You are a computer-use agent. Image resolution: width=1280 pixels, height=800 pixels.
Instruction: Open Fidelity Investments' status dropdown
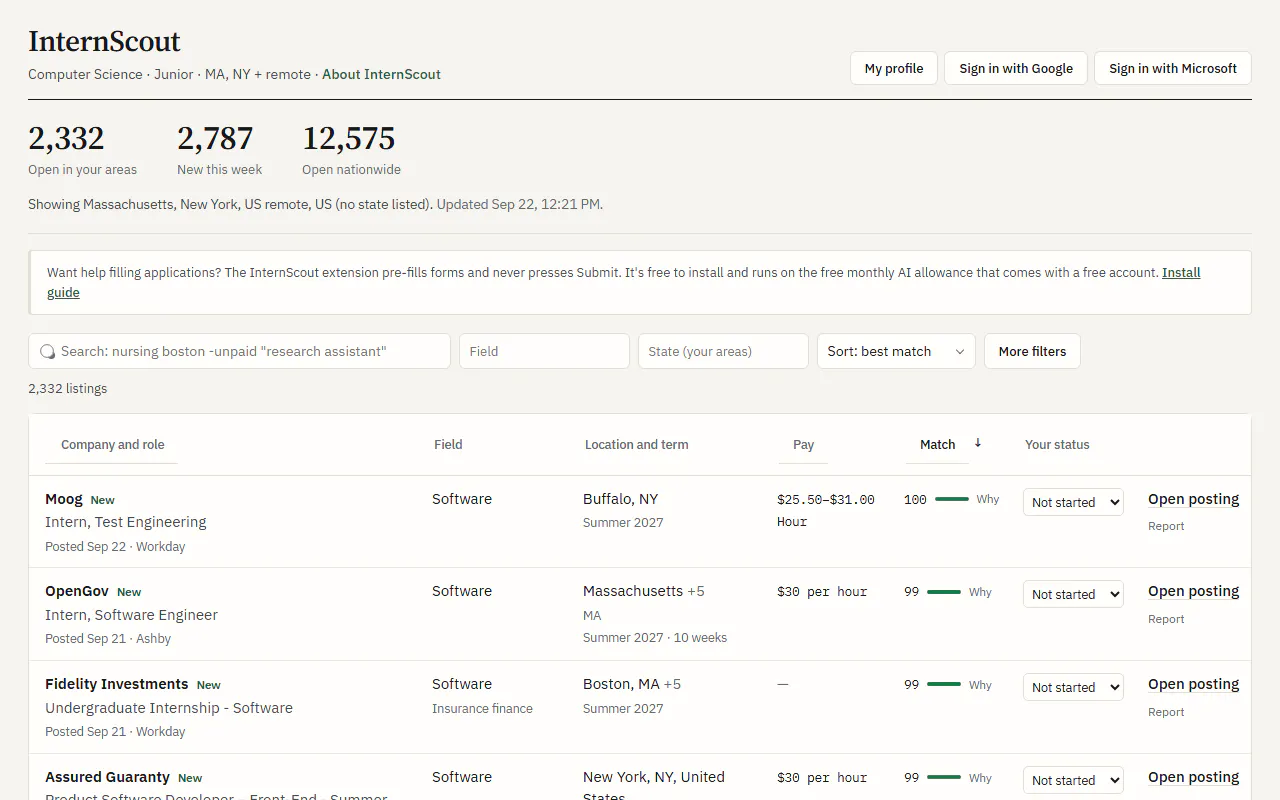(1073, 687)
